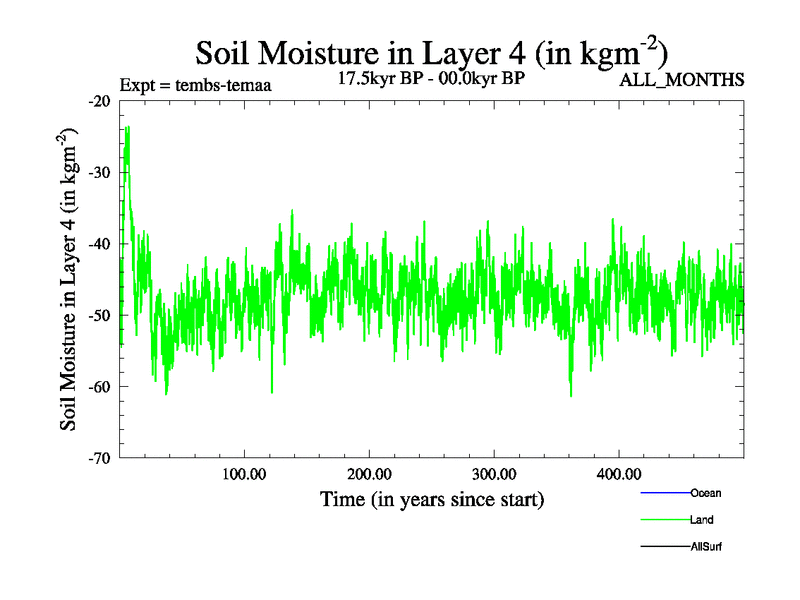Screen dimensions: 800x600
Task: Click the black AllSurf legend line
Action: [x=664, y=547]
